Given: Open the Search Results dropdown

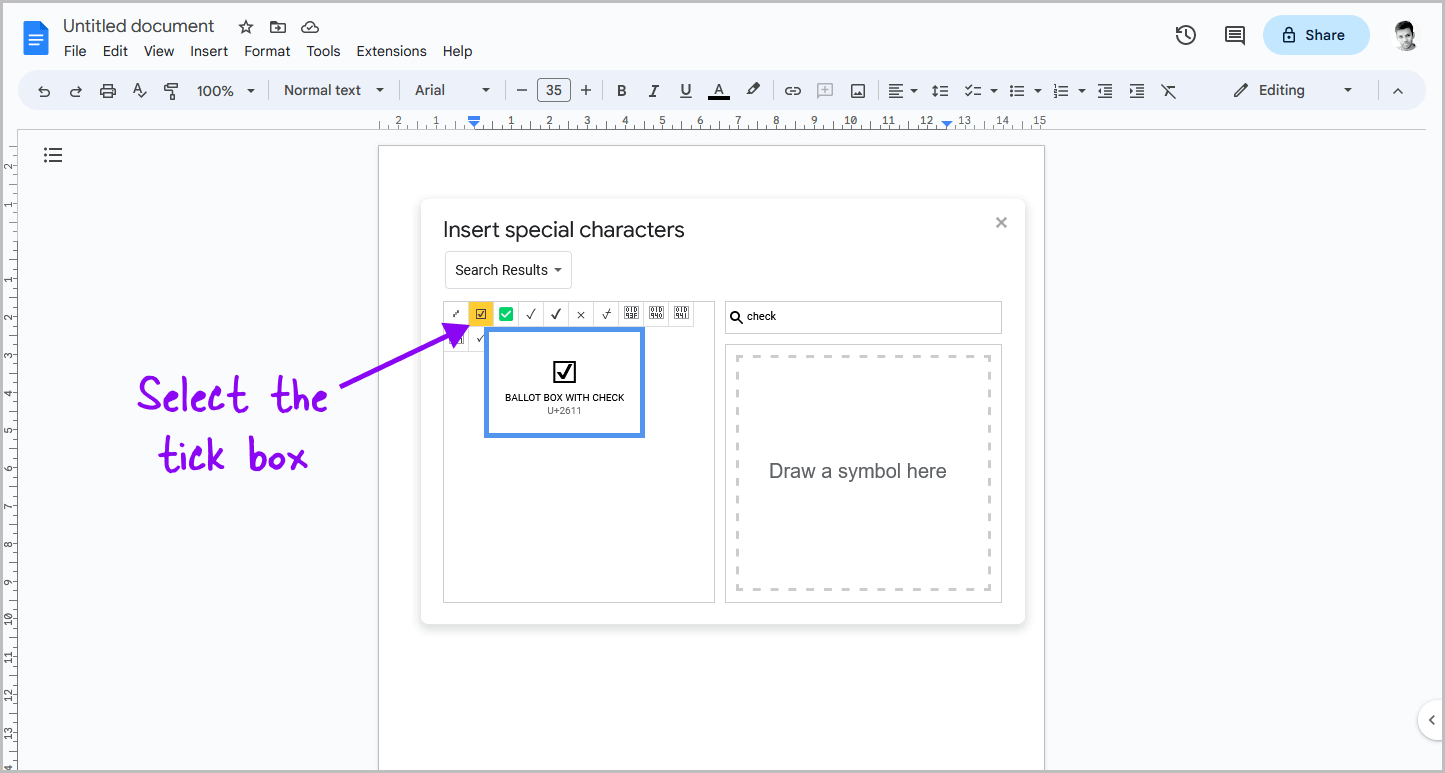Looking at the screenshot, I should (508, 270).
